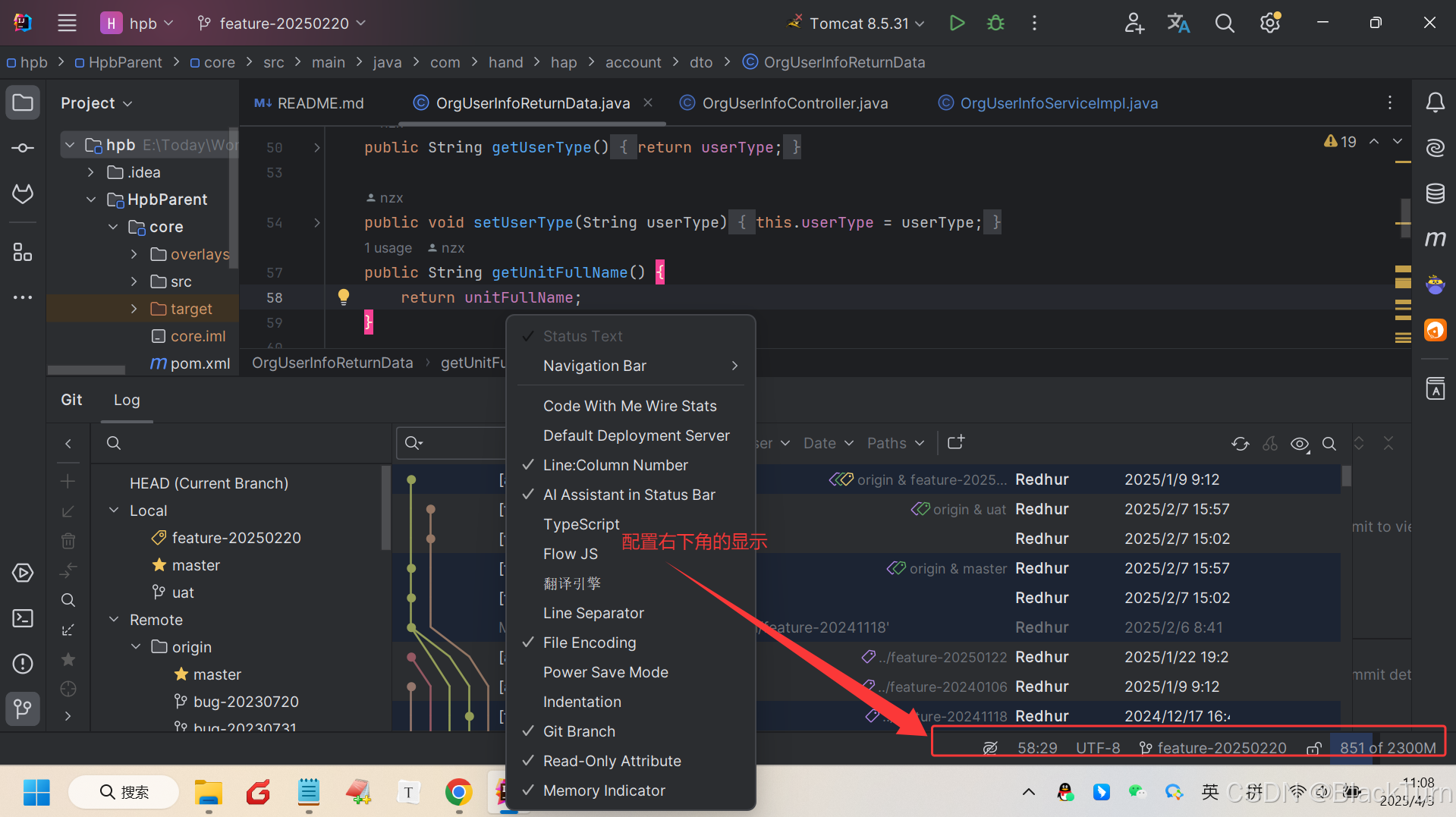Screen dimensions: 1456x817
Task: Refresh the Git log
Action: 1241,444
